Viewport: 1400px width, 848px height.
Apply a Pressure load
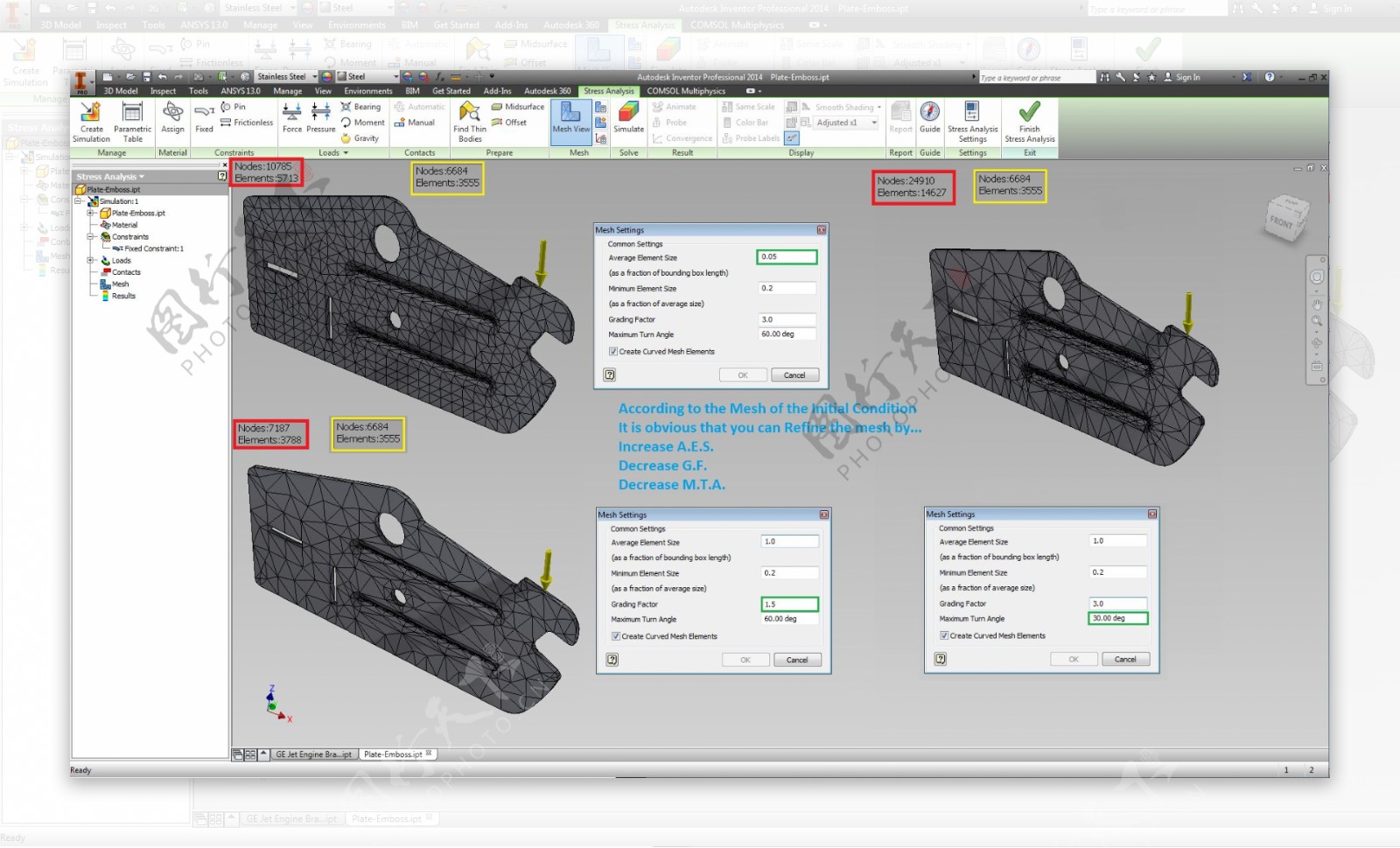tap(321, 118)
